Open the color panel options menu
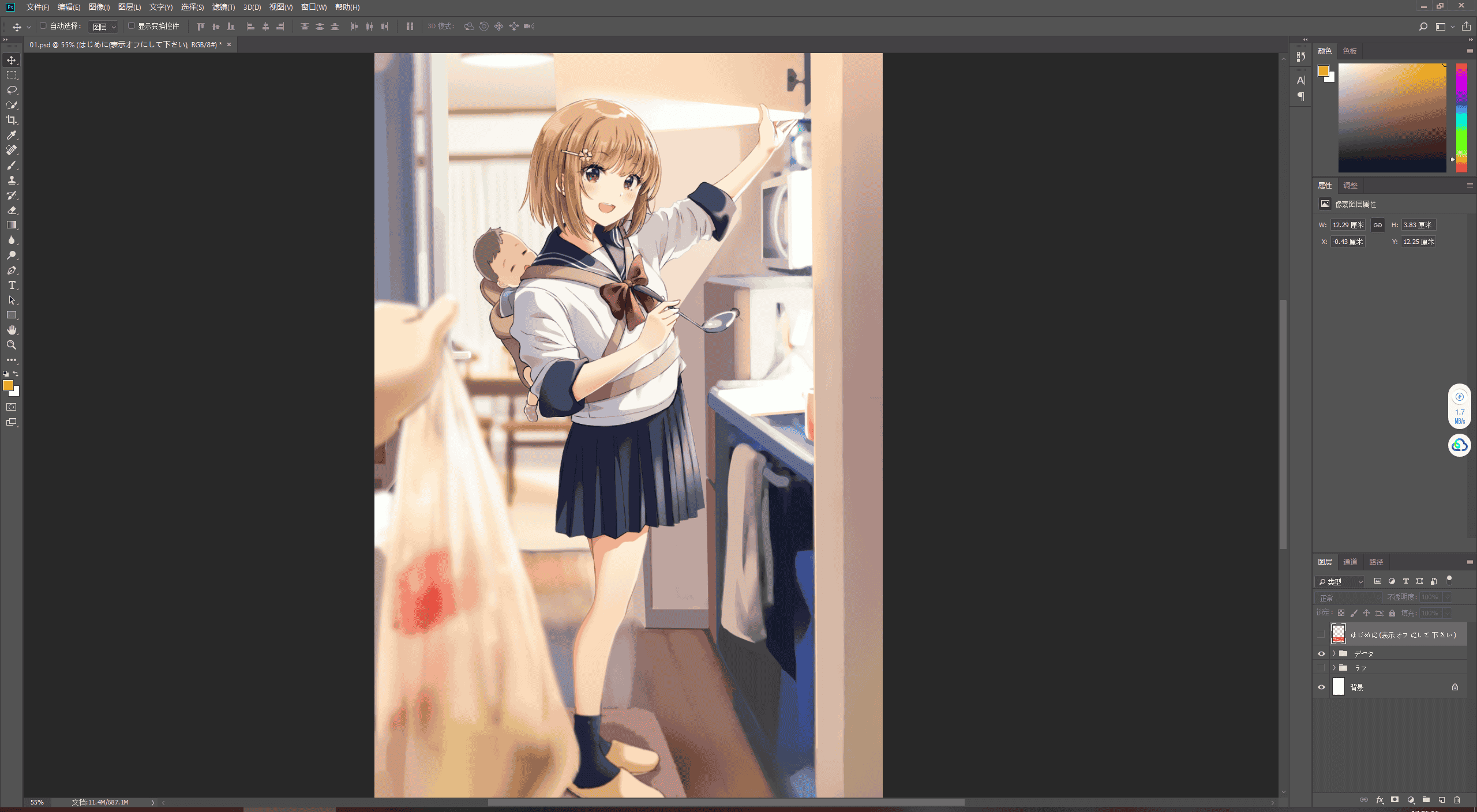This screenshot has width=1477, height=812. 1469,51
